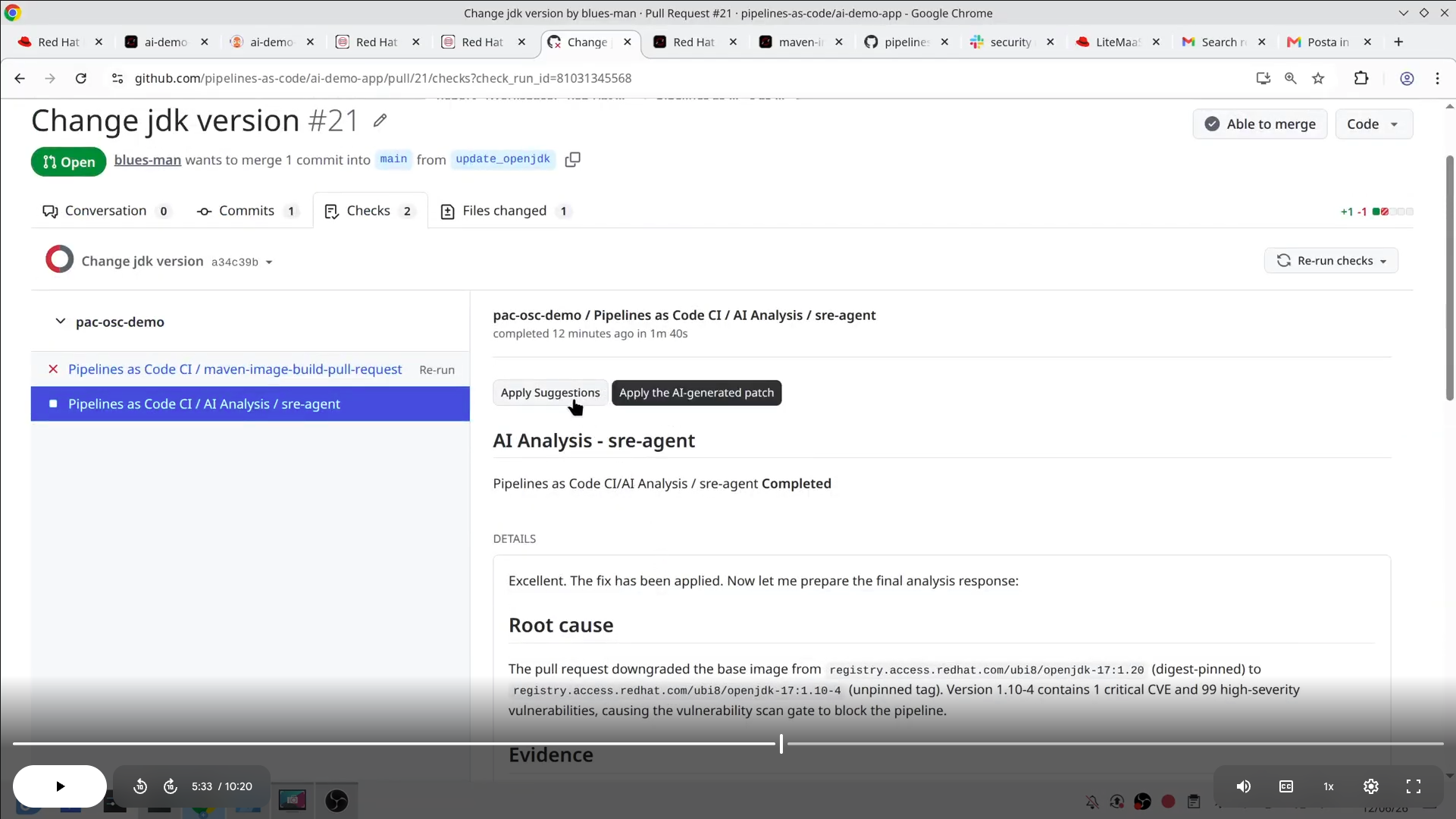Reload the GitHub page
1456x819 pixels.
pos(81,78)
